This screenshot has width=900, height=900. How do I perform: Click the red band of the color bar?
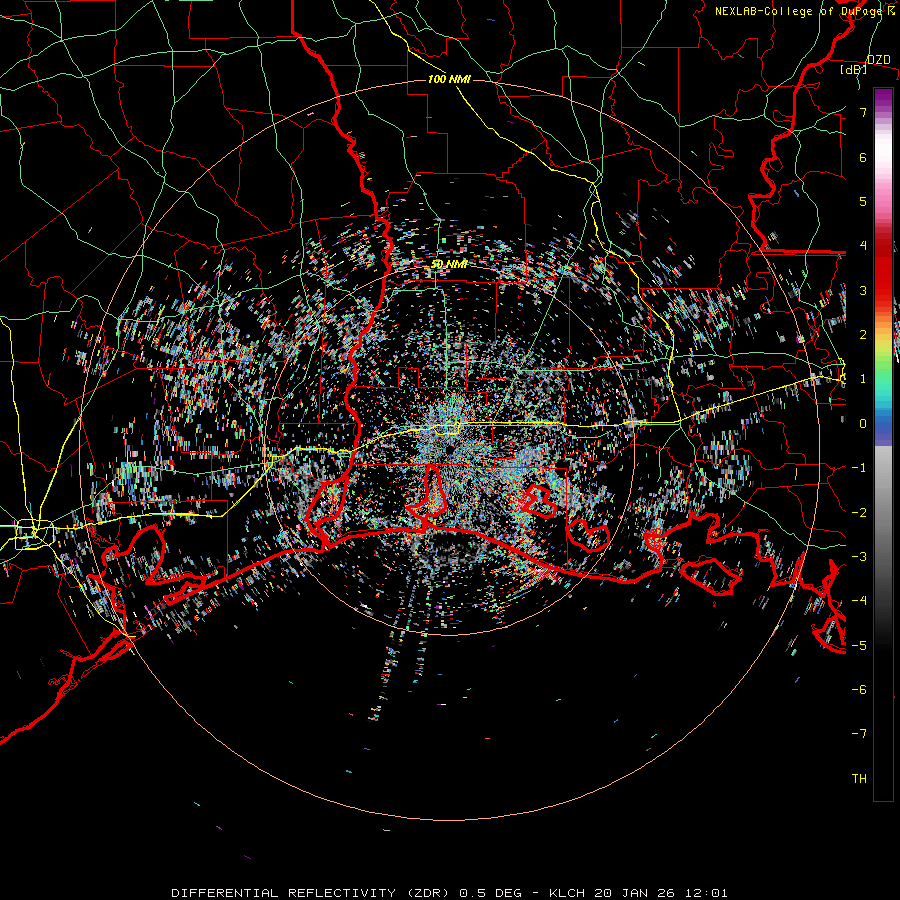(x=883, y=270)
